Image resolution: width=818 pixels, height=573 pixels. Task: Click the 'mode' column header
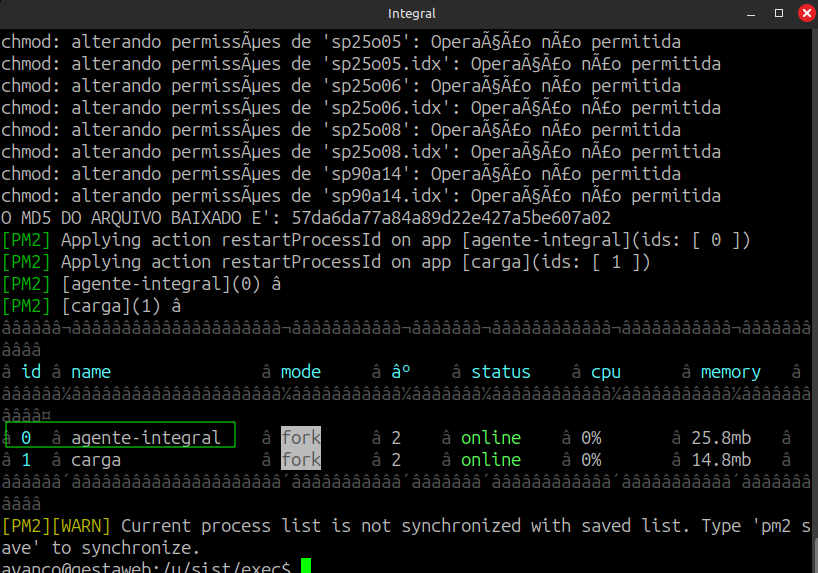click(301, 372)
